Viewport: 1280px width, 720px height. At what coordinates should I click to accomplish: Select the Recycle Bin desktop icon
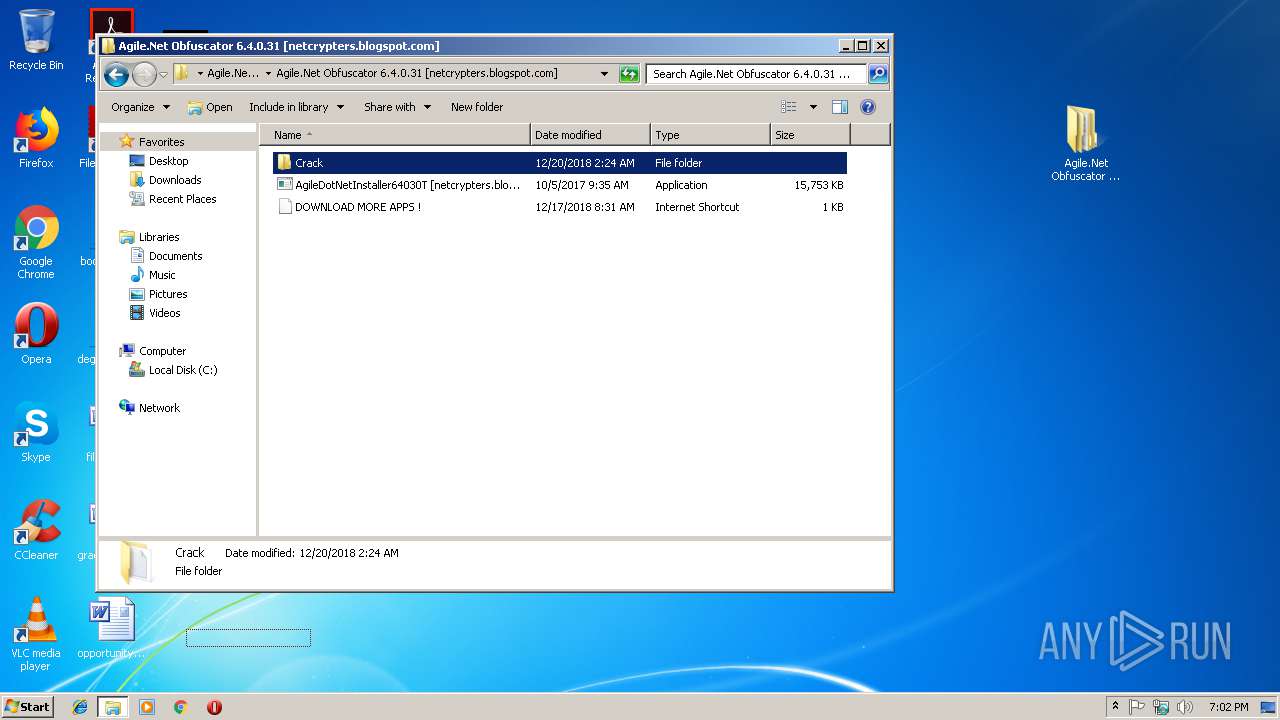(x=36, y=40)
